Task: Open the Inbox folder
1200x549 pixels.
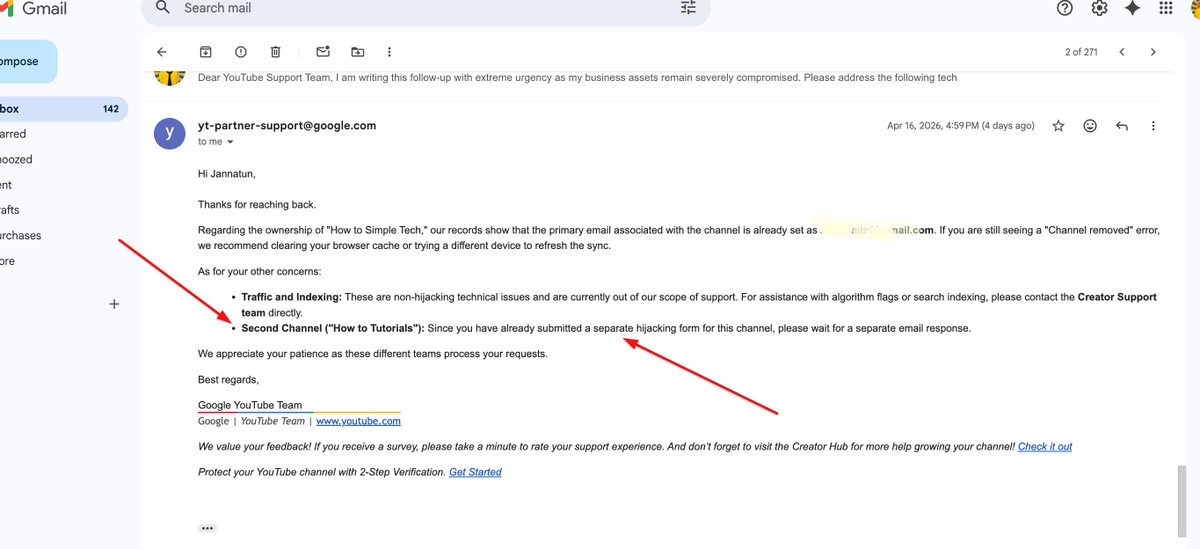Action: point(64,109)
